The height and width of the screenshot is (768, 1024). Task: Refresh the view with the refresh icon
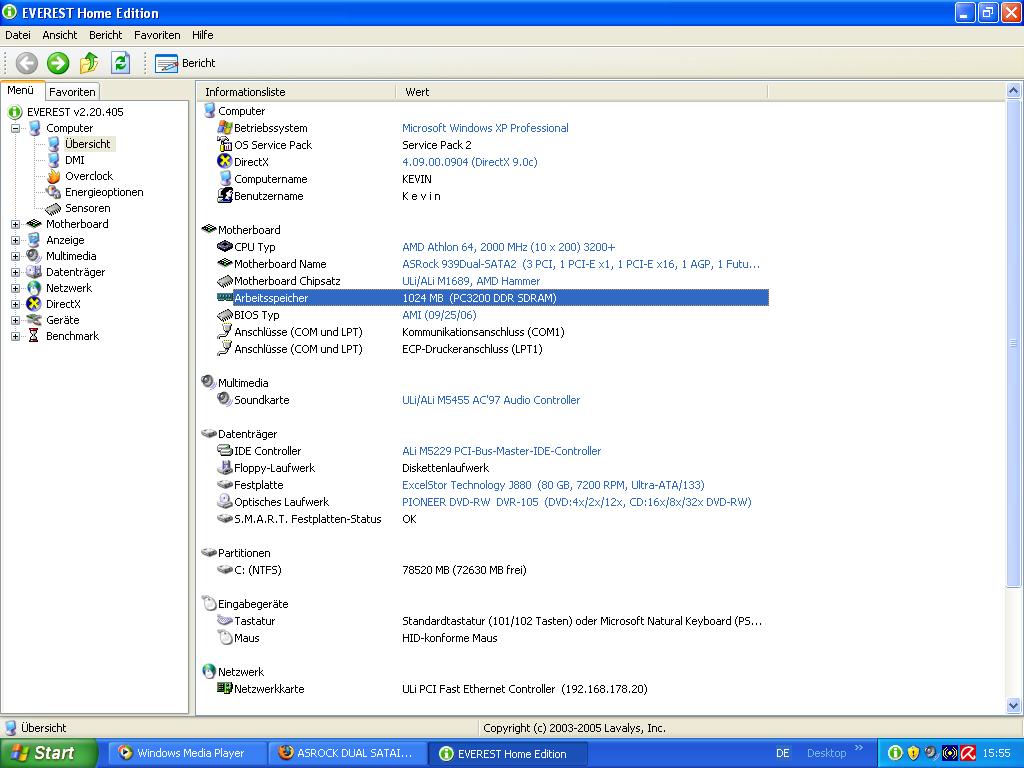[x=120, y=63]
